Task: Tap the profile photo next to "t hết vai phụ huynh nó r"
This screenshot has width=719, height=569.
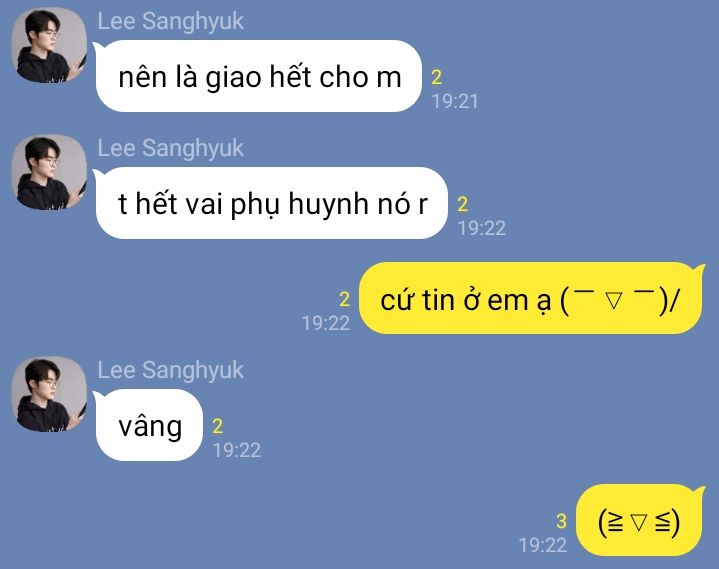Action: [x=49, y=172]
